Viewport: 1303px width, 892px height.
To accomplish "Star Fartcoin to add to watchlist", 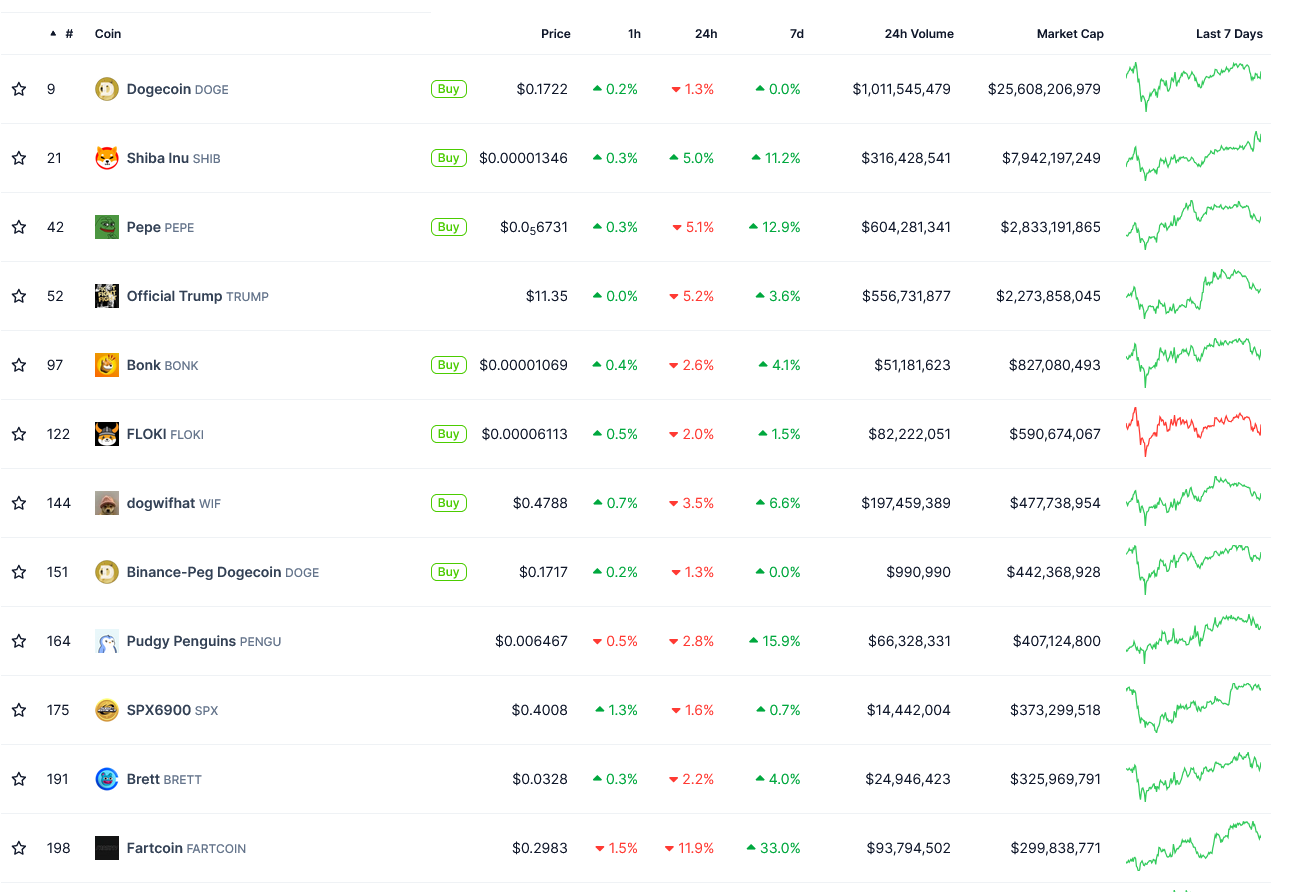I will point(19,848).
